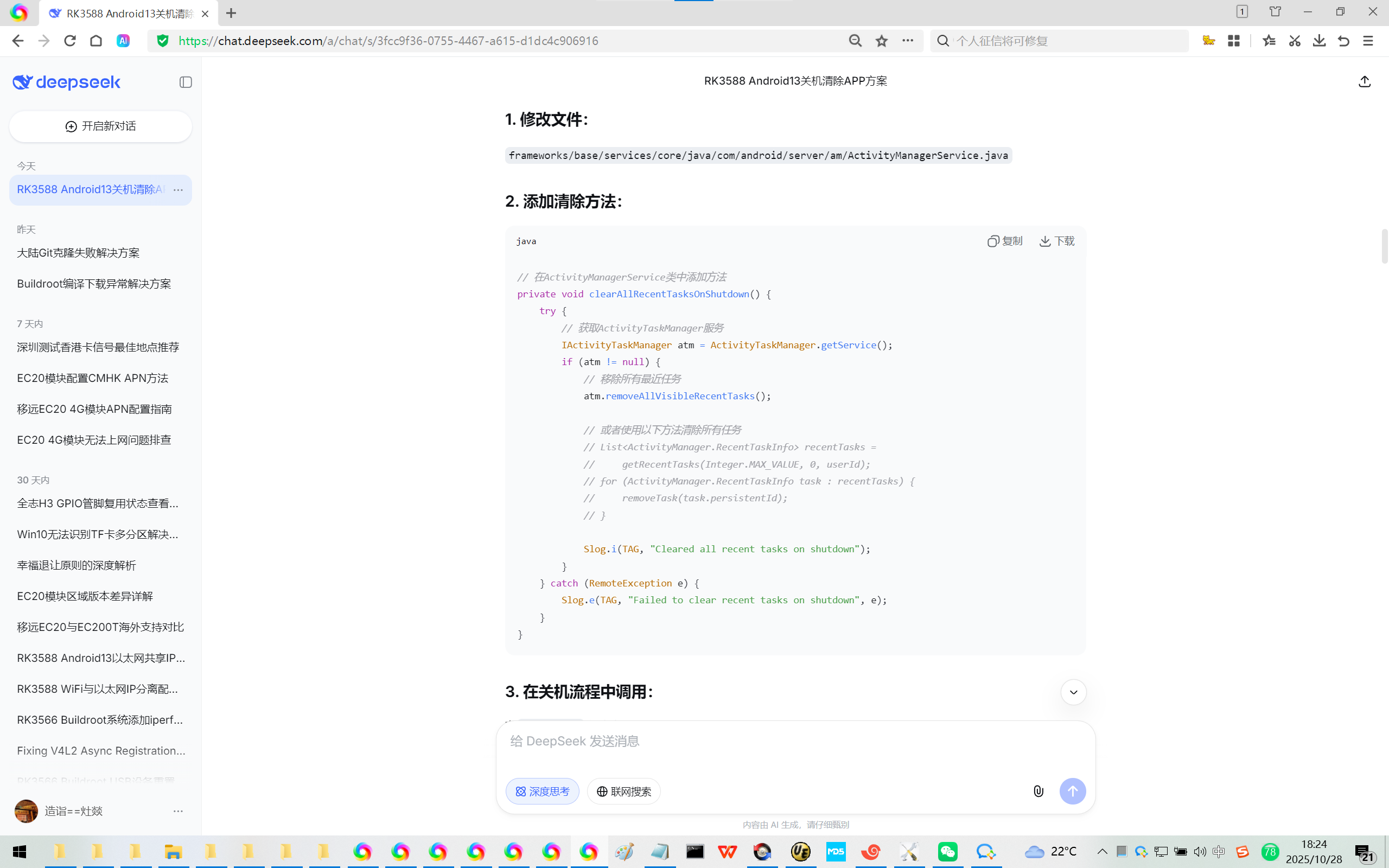The width and height of the screenshot is (1389, 868).
Task: Toggle the 联网搜索 web search option
Action: (x=623, y=791)
